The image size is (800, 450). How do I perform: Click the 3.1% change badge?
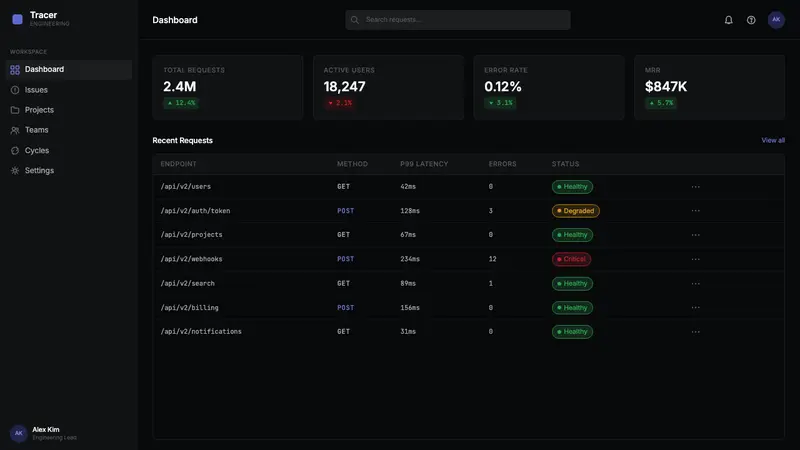[x=500, y=103]
